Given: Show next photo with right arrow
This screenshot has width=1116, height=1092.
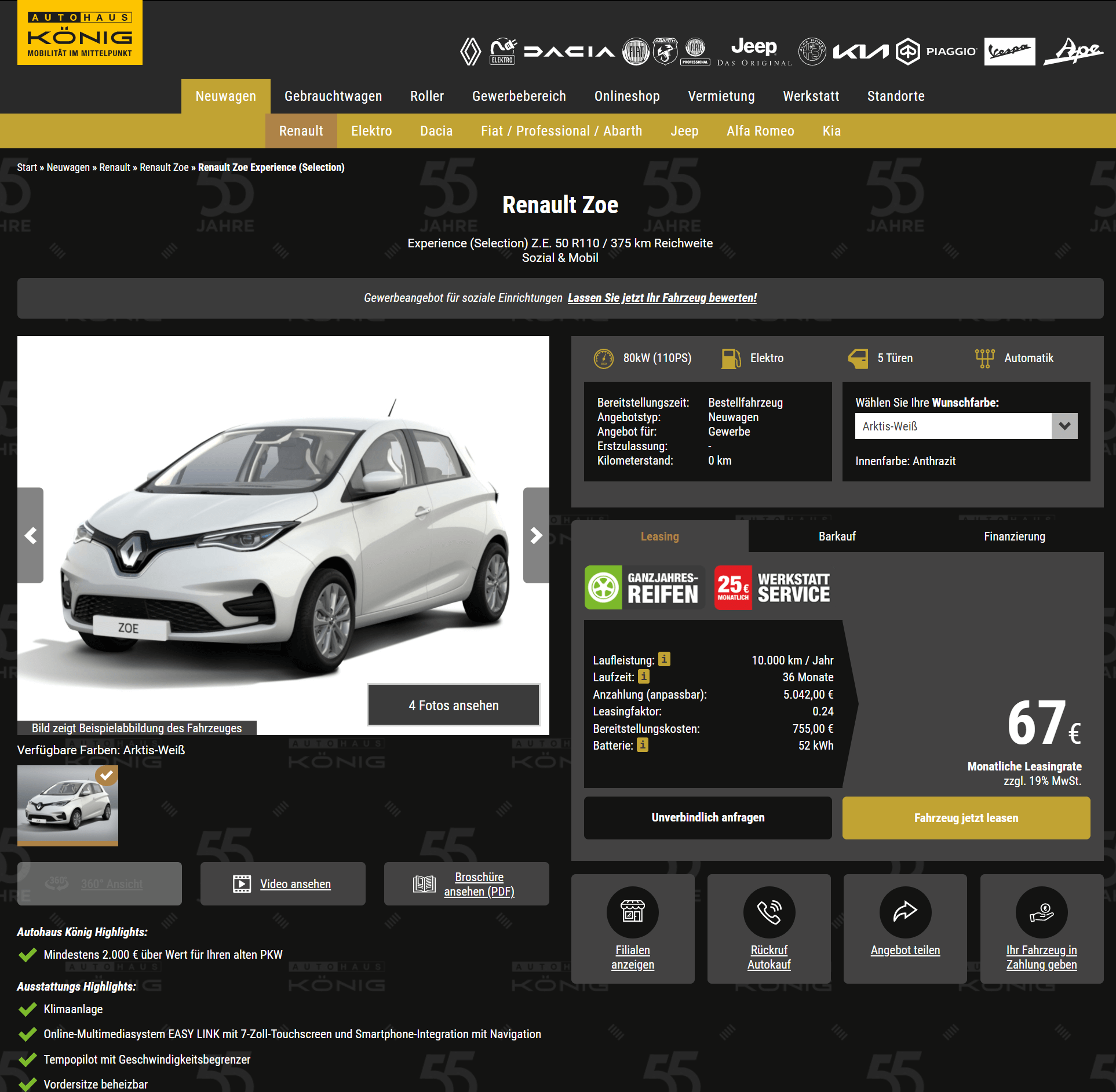Looking at the screenshot, I should coord(536,535).
